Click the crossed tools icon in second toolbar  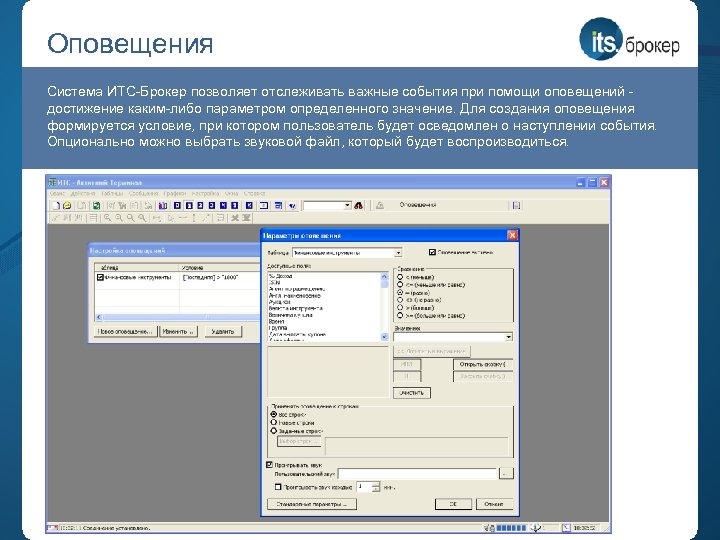tap(235, 218)
